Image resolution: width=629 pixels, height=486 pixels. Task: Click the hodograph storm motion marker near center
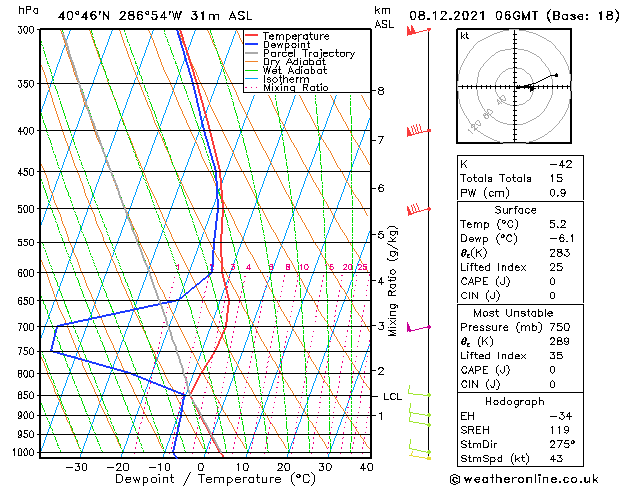pos(532,89)
